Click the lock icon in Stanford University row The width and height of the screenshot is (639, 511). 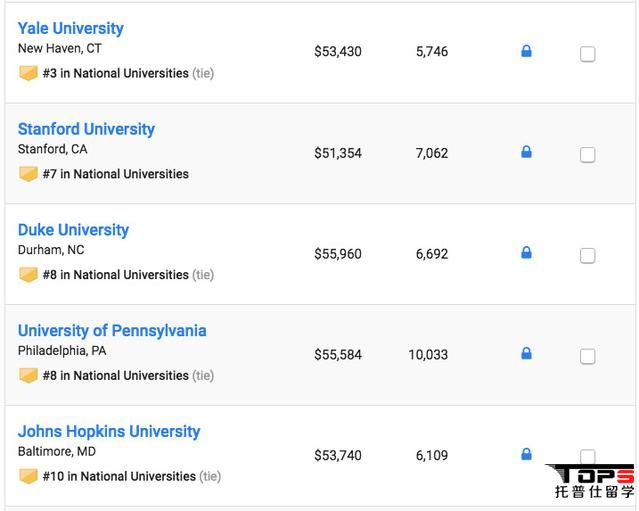click(526, 152)
